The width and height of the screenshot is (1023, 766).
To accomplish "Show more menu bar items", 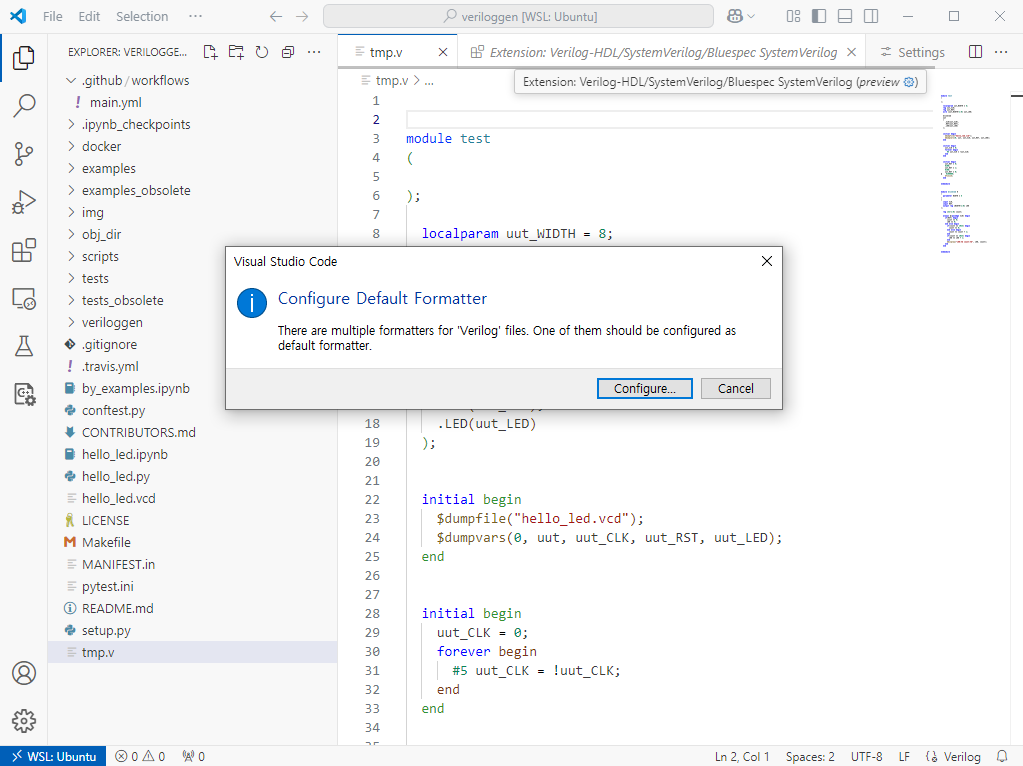I will (x=195, y=16).
